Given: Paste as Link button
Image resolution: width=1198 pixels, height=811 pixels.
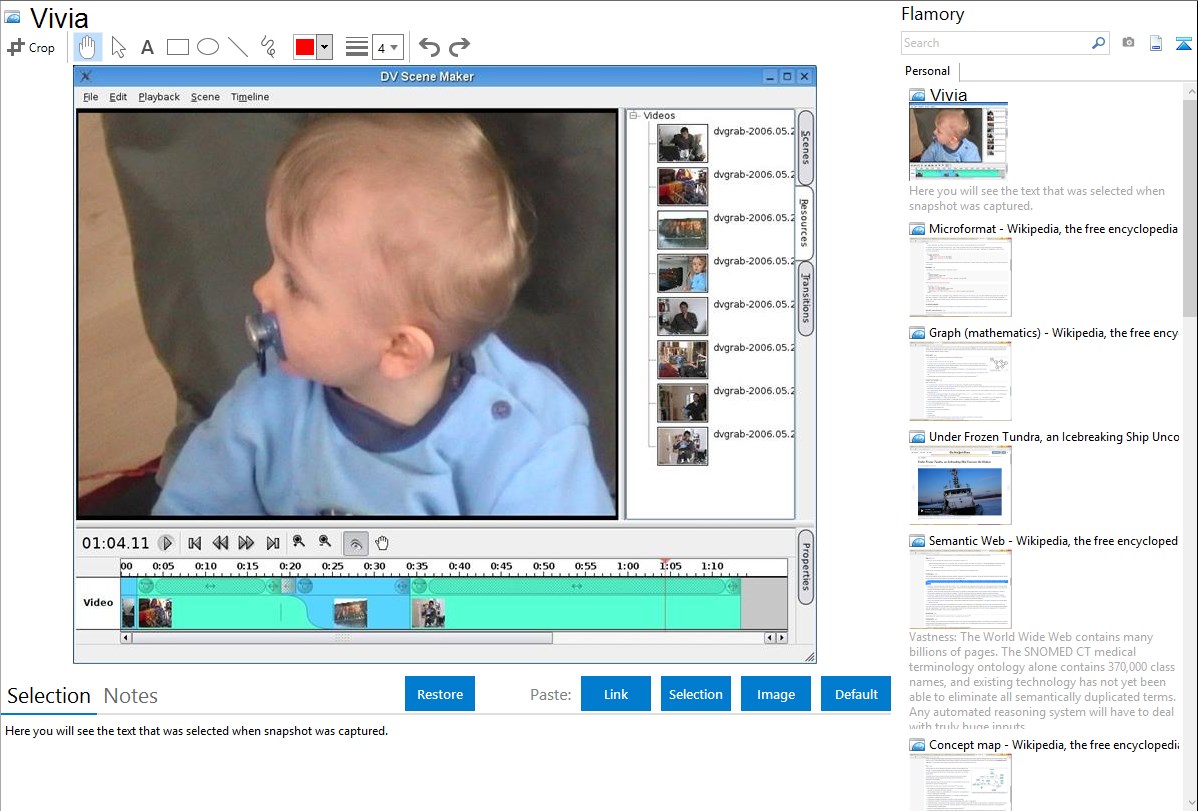Looking at the screenshot, I should click(616, 694).
